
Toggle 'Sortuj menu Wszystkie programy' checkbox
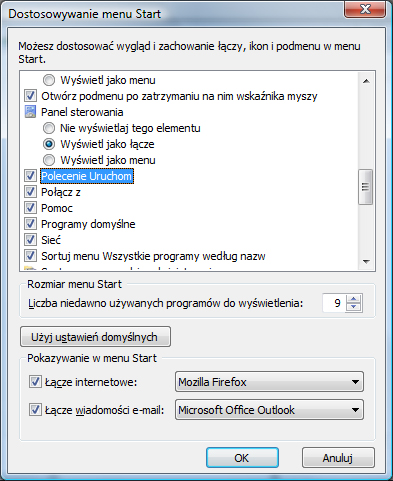tap(30, 256)
